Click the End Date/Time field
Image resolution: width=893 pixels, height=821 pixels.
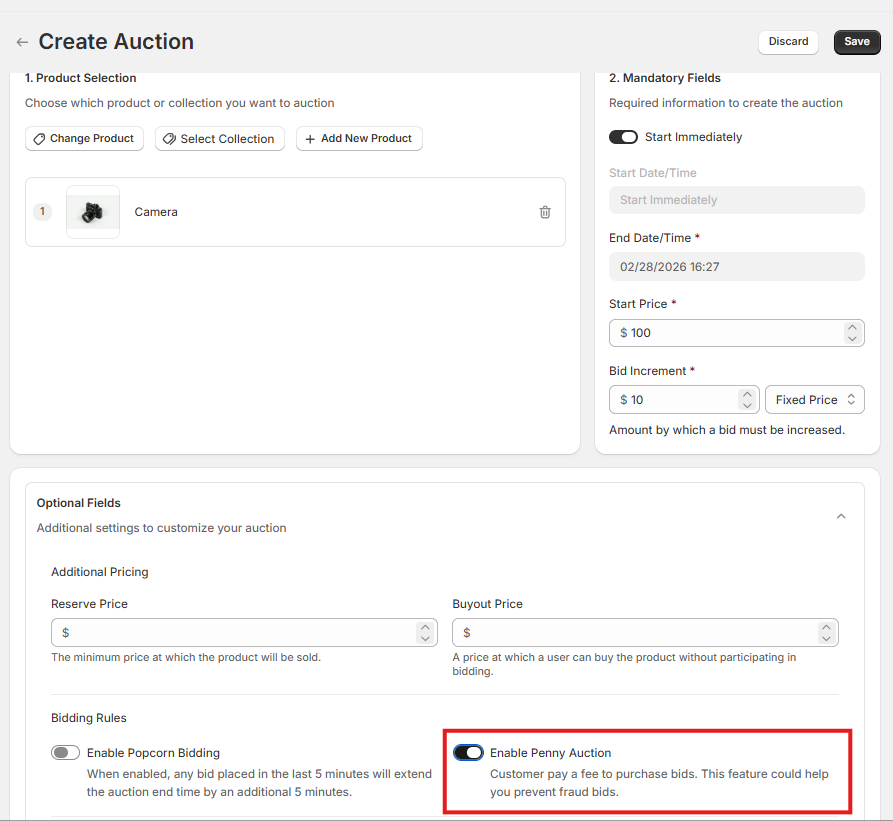click(736, 267)
